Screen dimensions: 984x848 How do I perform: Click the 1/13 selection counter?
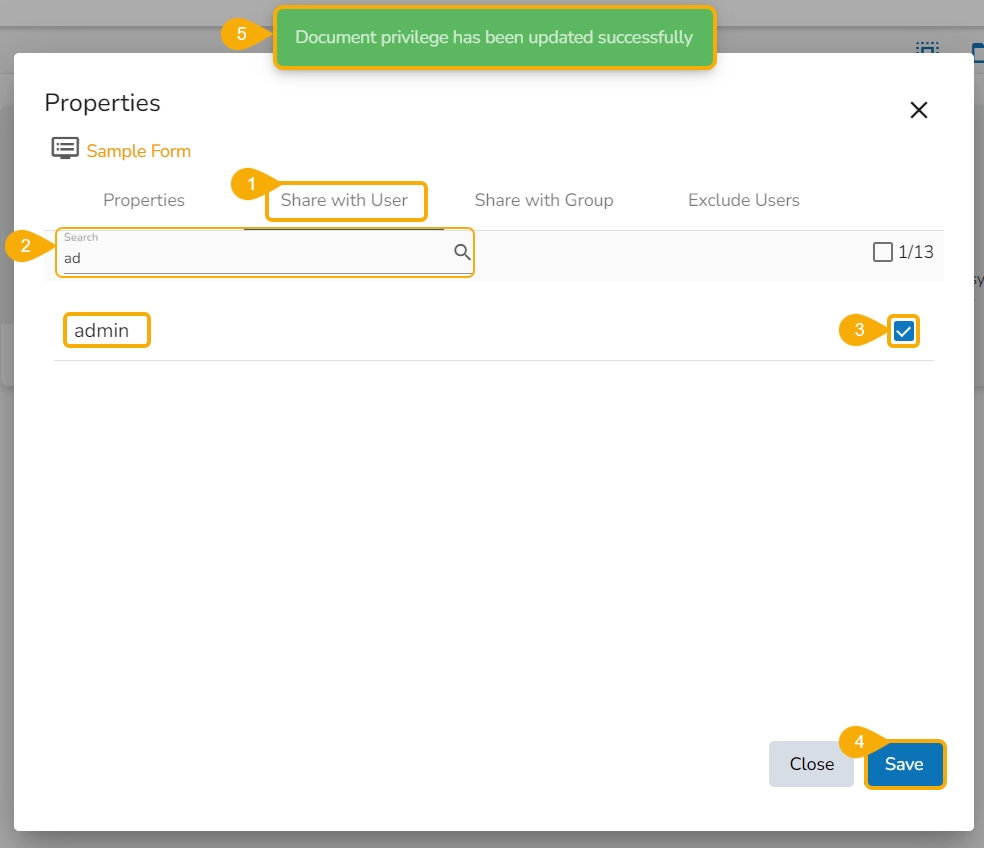[916, 252]
